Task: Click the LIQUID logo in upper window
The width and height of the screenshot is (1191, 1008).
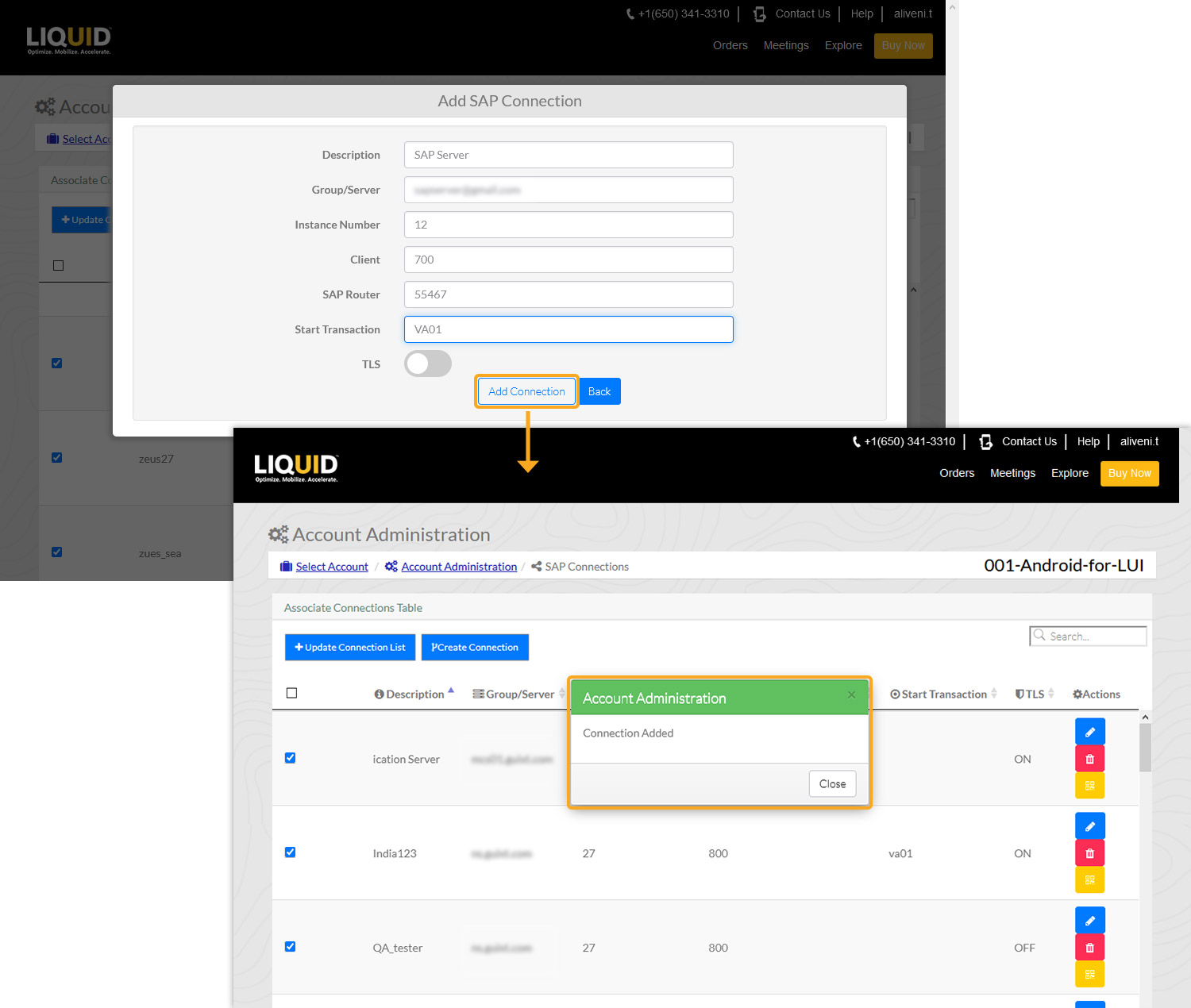Action: click(69, 40)
